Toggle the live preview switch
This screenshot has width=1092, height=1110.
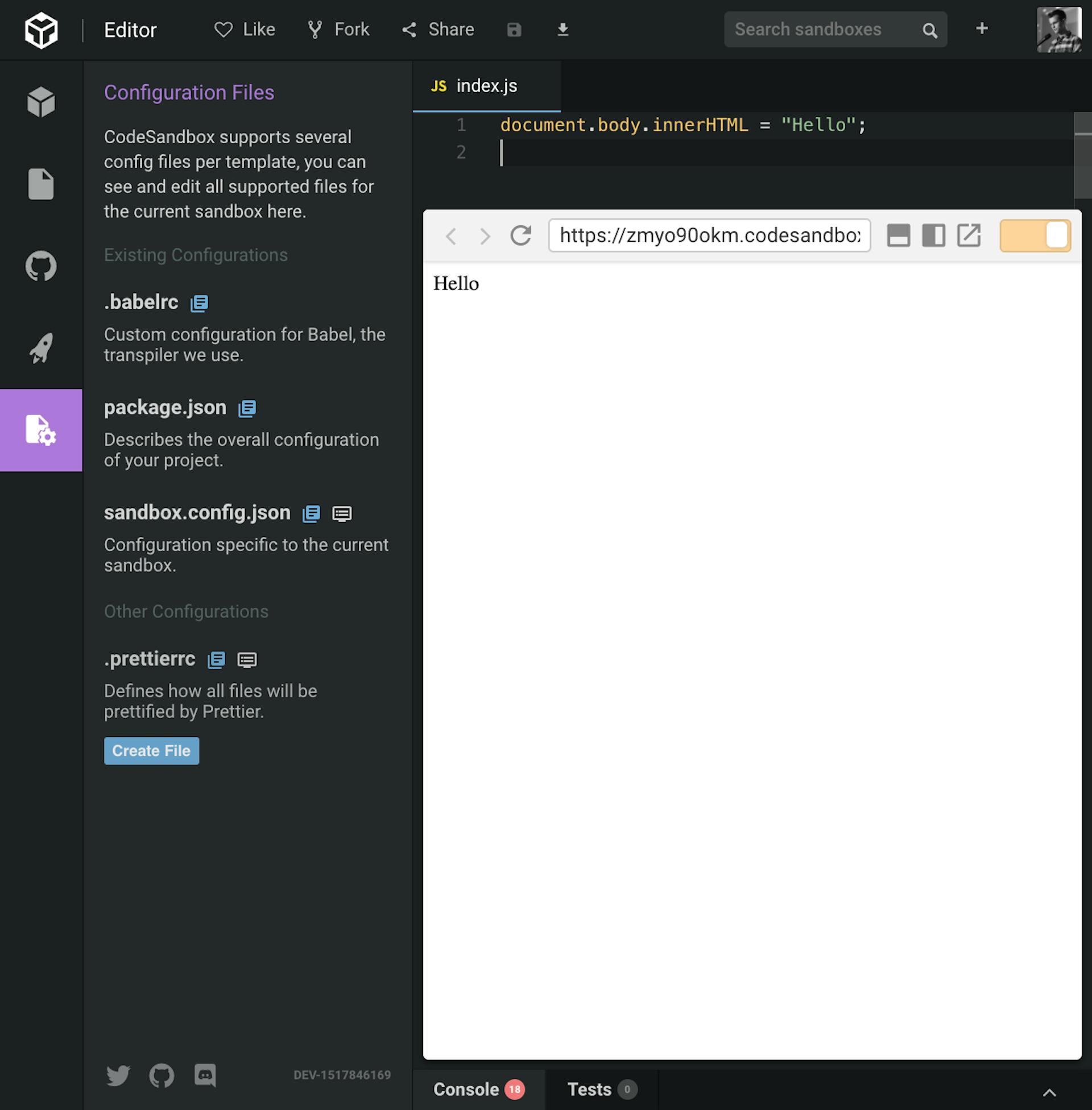1034,235
